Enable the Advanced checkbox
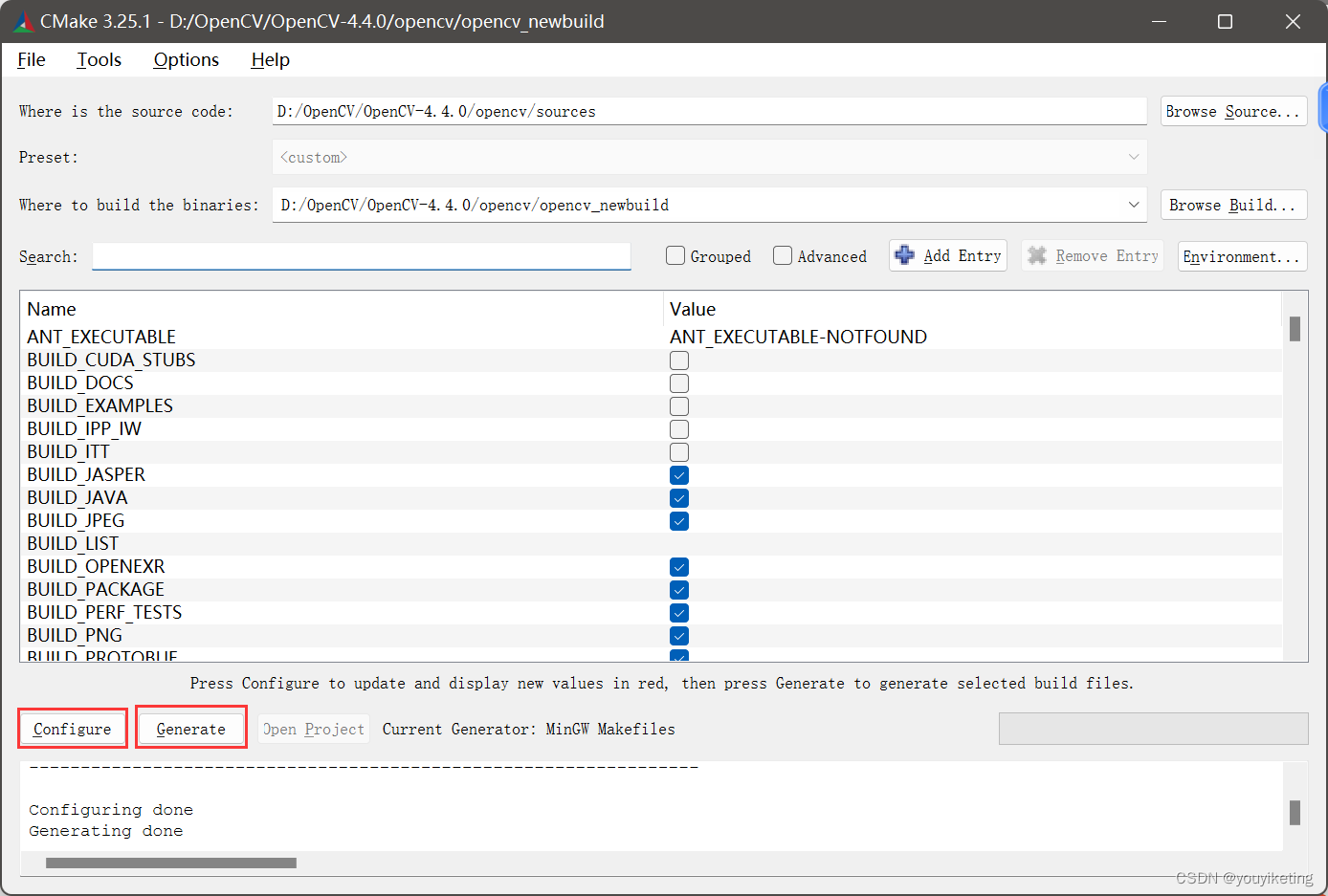Image resolution: width=1328 pixels, height=896 pixels. pyautogui.click(x=783, y=255)
